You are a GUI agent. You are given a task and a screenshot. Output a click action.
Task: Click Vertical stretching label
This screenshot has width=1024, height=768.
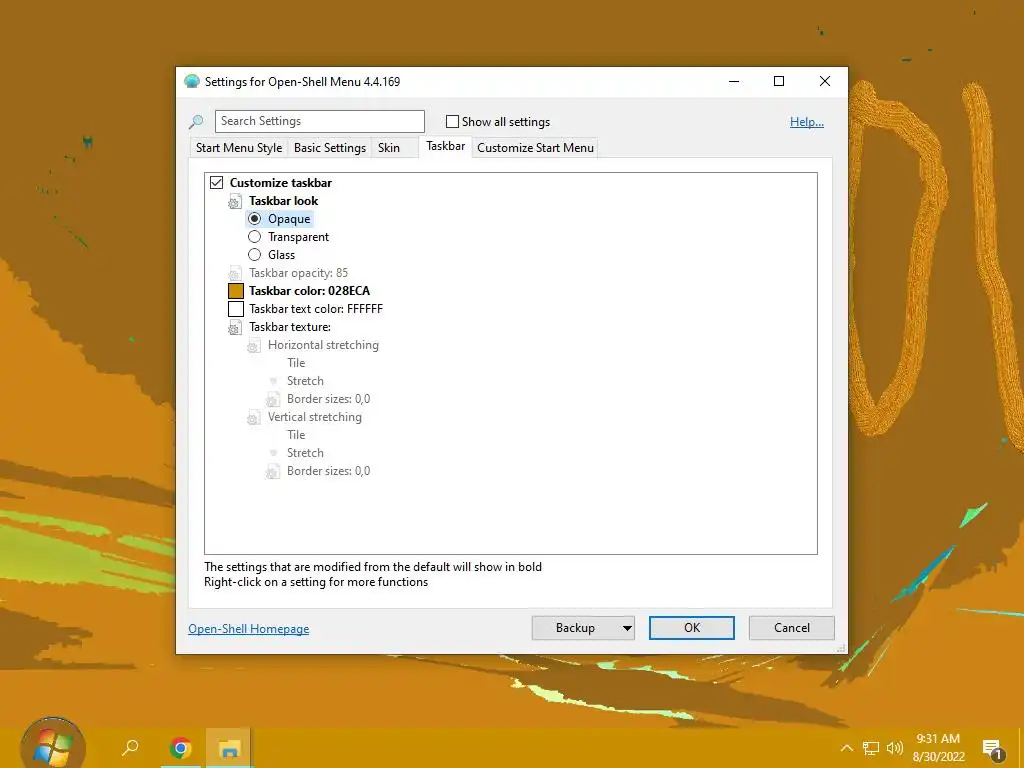(315, 417)
